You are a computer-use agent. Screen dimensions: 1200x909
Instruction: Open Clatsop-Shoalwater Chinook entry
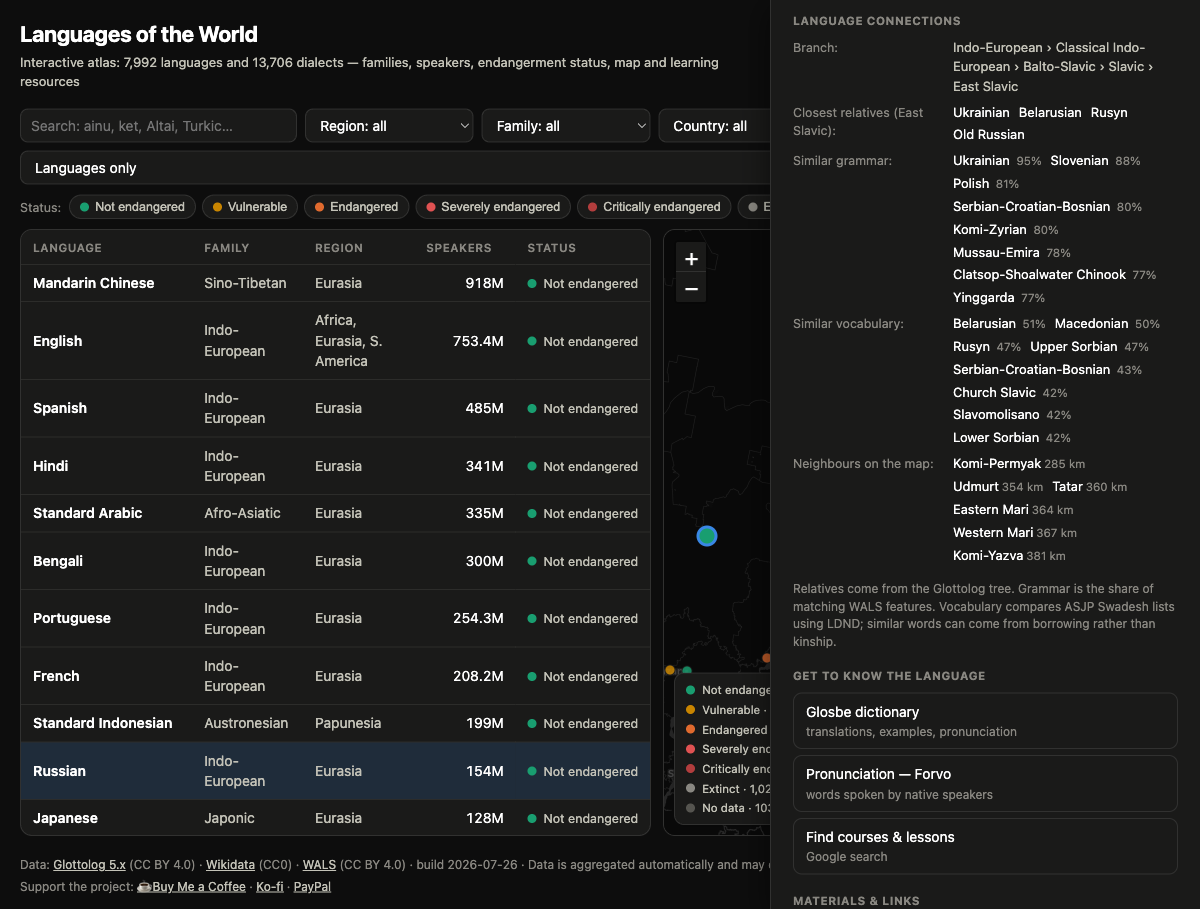click(1040, 274)
